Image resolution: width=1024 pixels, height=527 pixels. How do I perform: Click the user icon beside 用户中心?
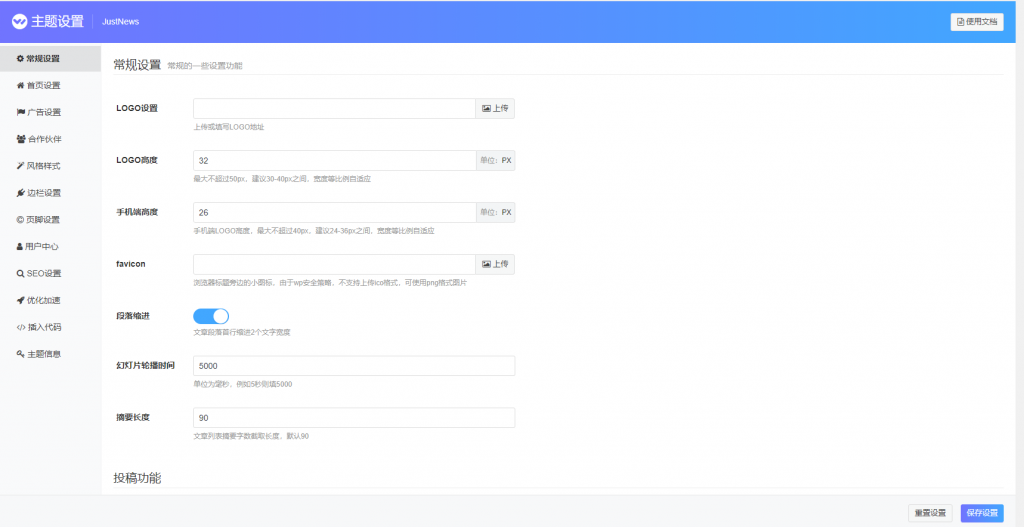20,247
